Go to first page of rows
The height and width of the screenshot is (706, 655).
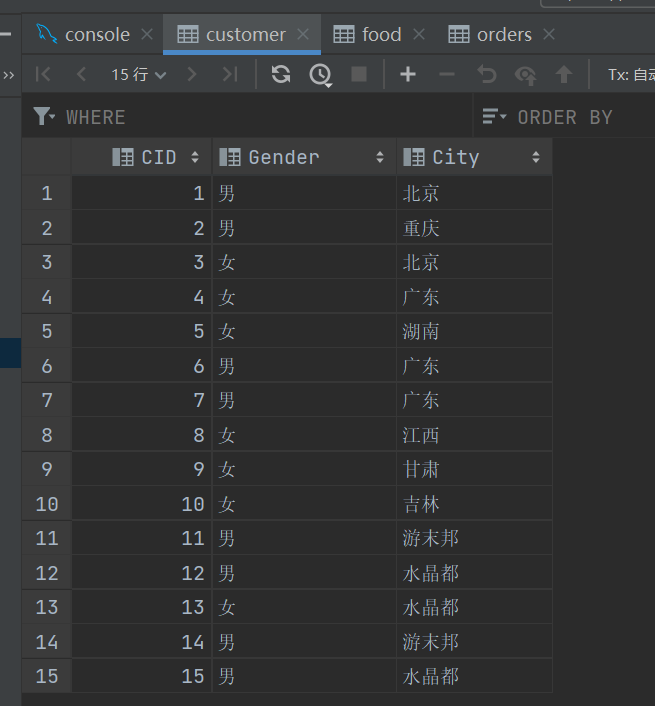(x=43, y=74)
